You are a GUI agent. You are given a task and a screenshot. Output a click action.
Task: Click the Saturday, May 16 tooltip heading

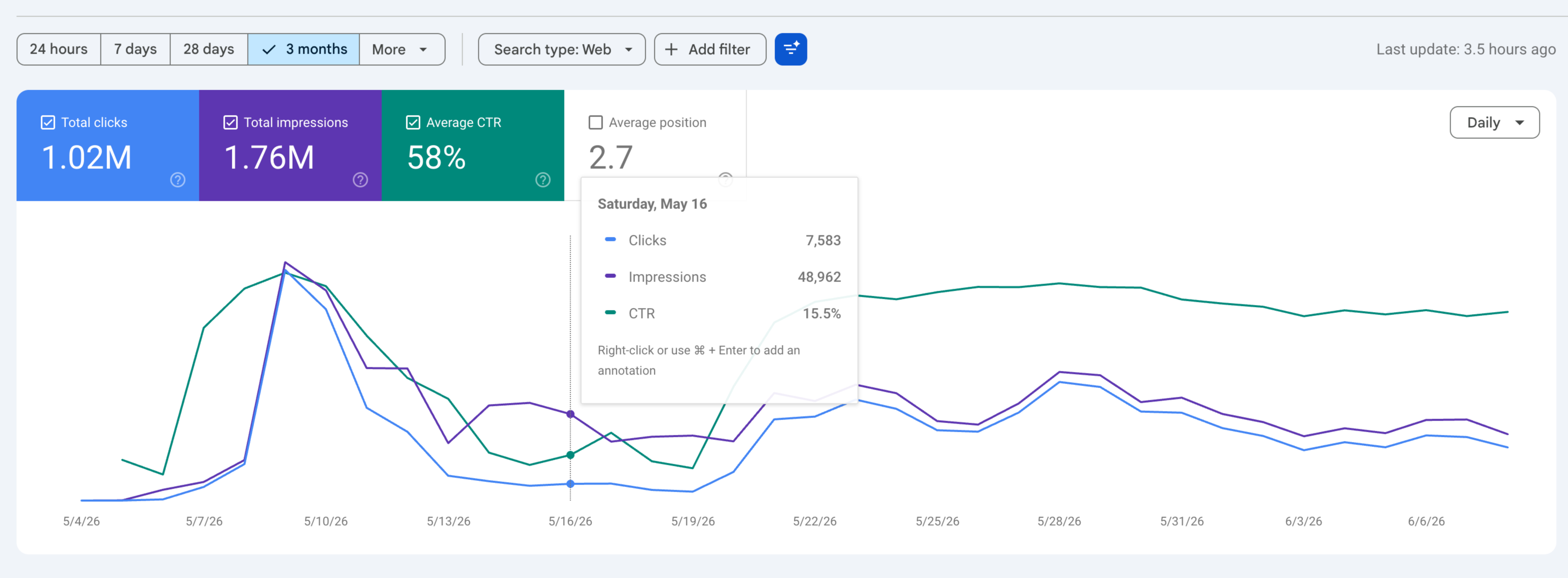(x=652, y=204)
